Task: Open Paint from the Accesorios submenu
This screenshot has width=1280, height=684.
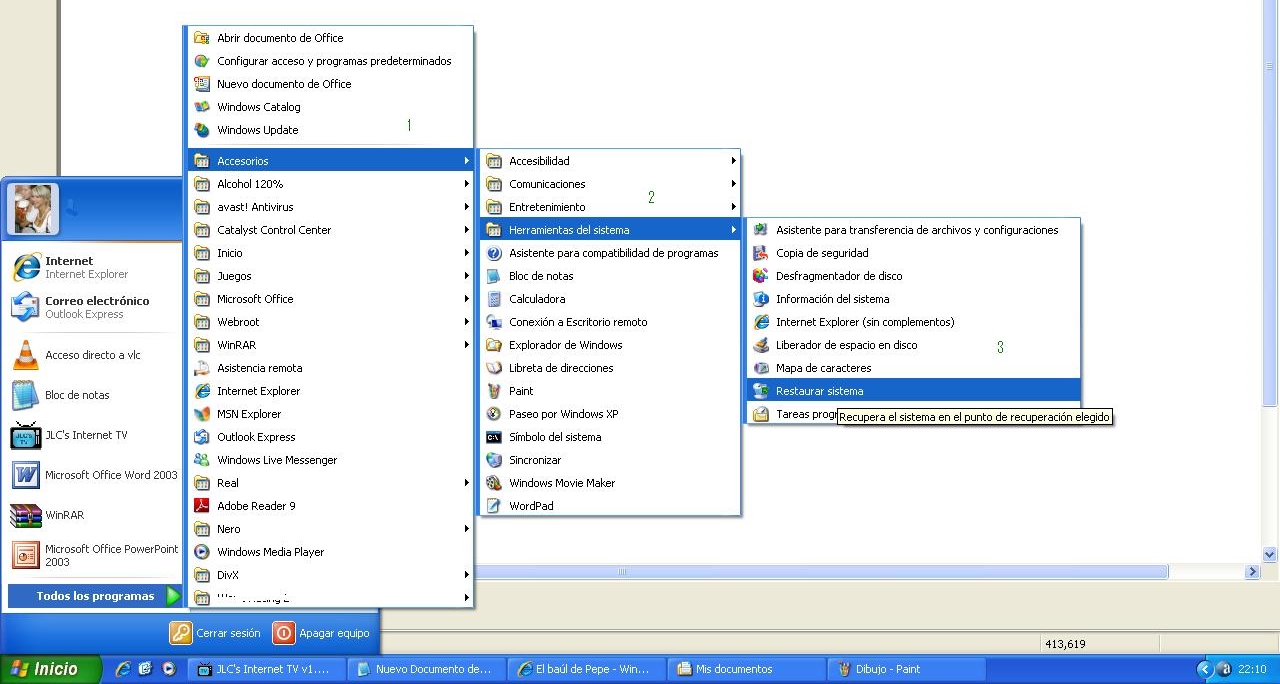Action: [x=521, y=391]
